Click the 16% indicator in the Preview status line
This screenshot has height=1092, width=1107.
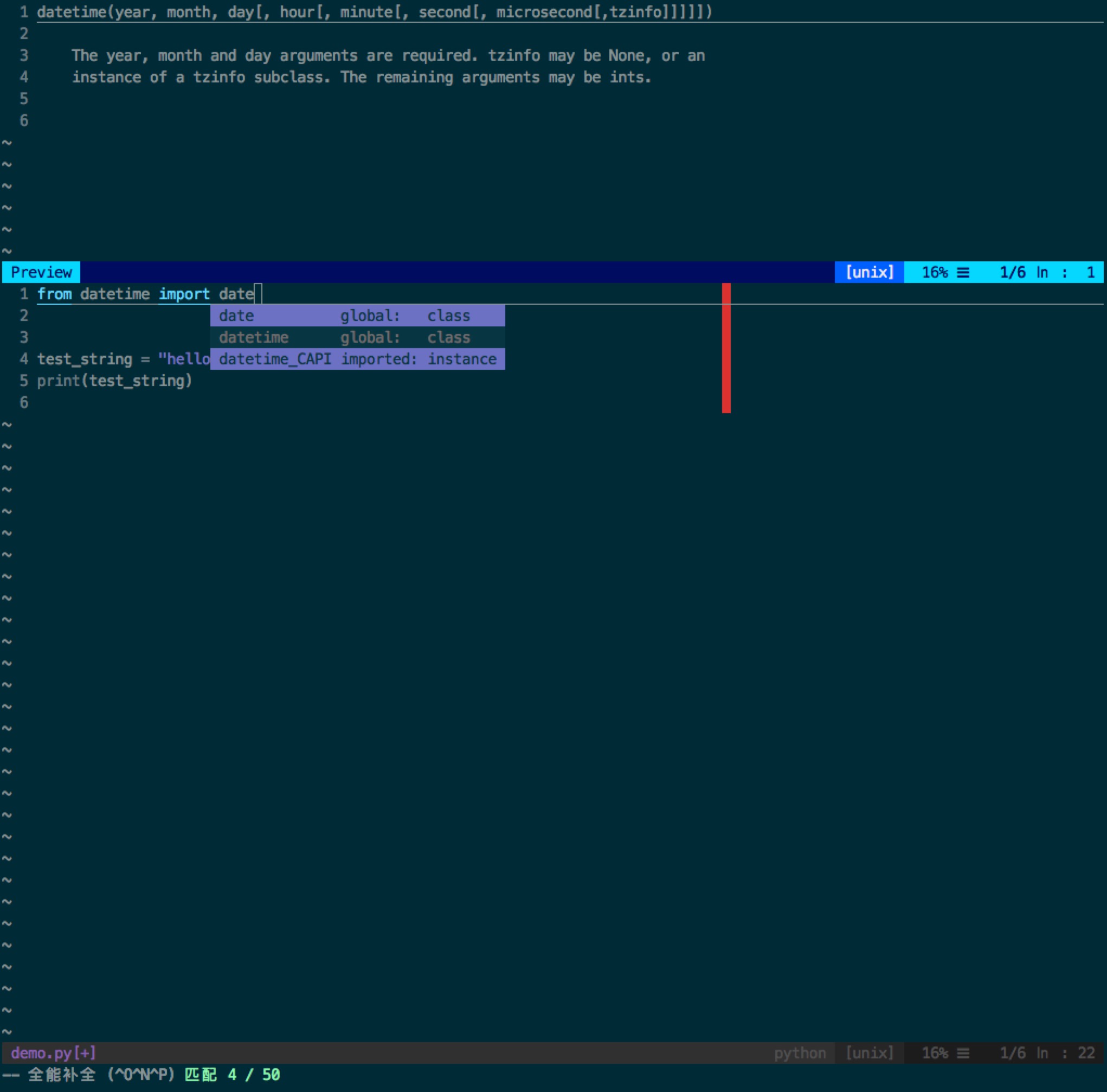pyautogui.click(x=935, y=272)
